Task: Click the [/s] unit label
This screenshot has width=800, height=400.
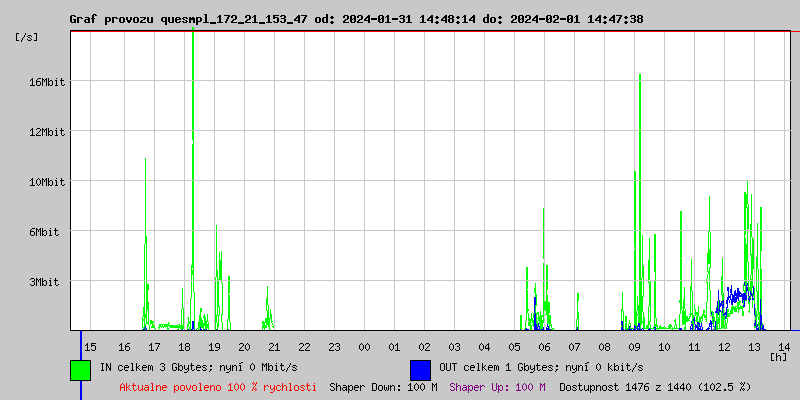Action: 27,37
